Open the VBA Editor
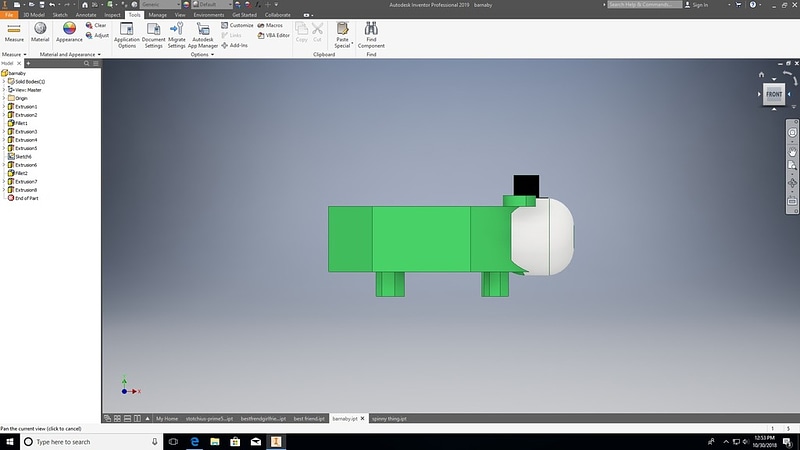The height and width of the screenshot is (450, 800). pyautogui.click(x=273, y=35)
